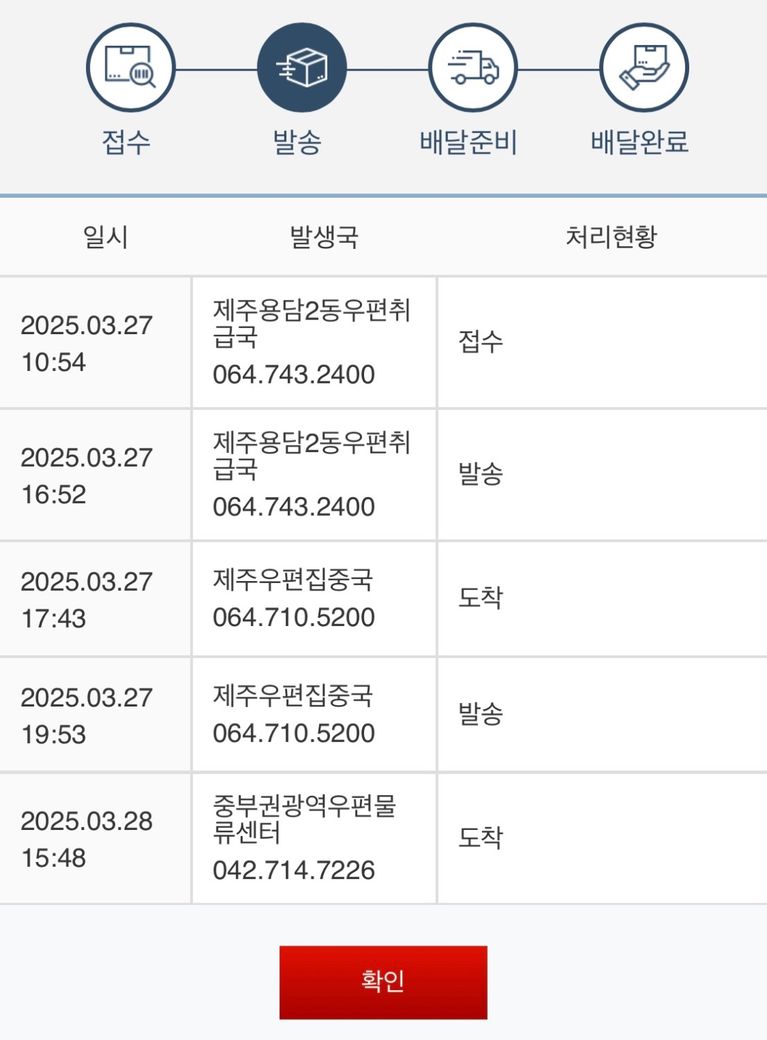Viewport: 767px width, 1040px height.
Task: Click the 2025.03.28 15:48 date cell
Action: (x=87, y=839)
